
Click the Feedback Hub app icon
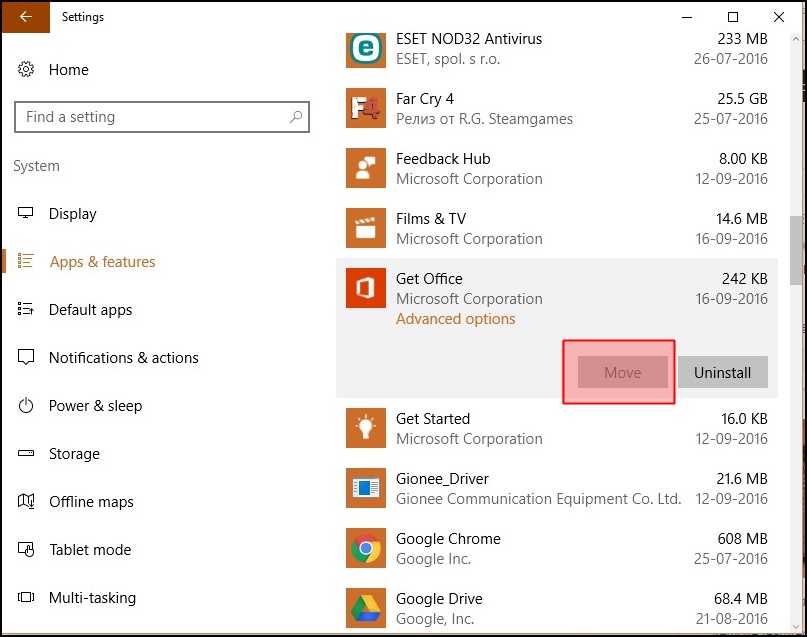tap(365, 168)
